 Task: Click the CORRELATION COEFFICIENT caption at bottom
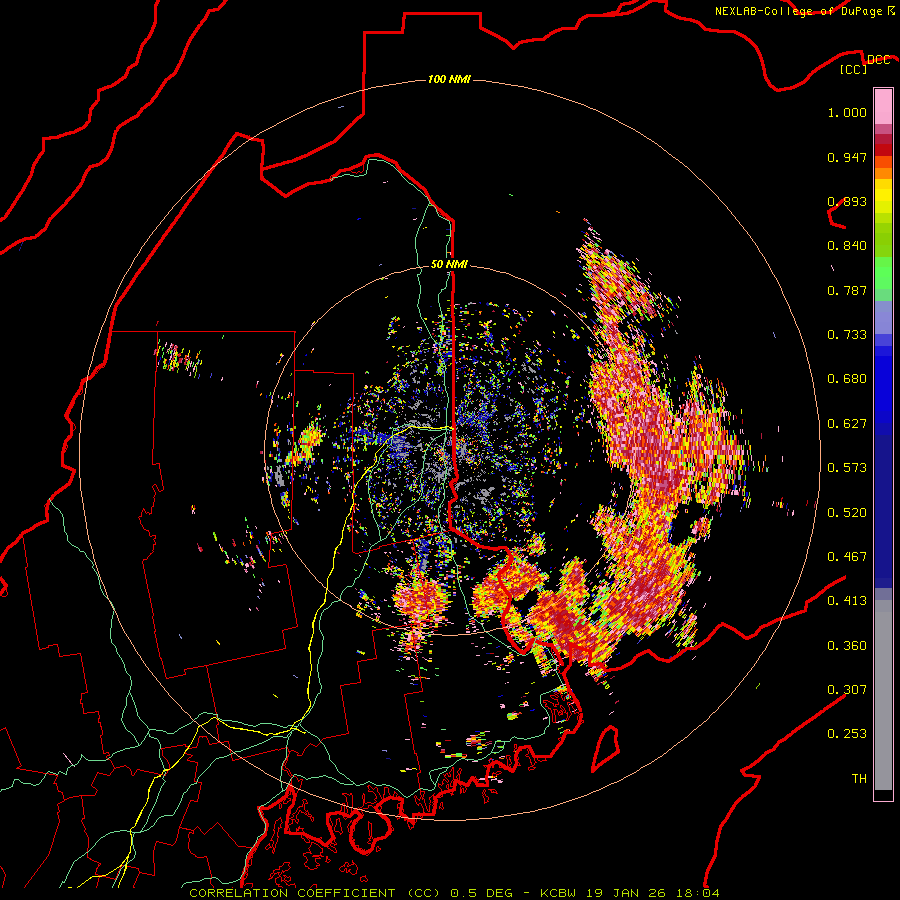pyautogui.click(x=454, y=893)
